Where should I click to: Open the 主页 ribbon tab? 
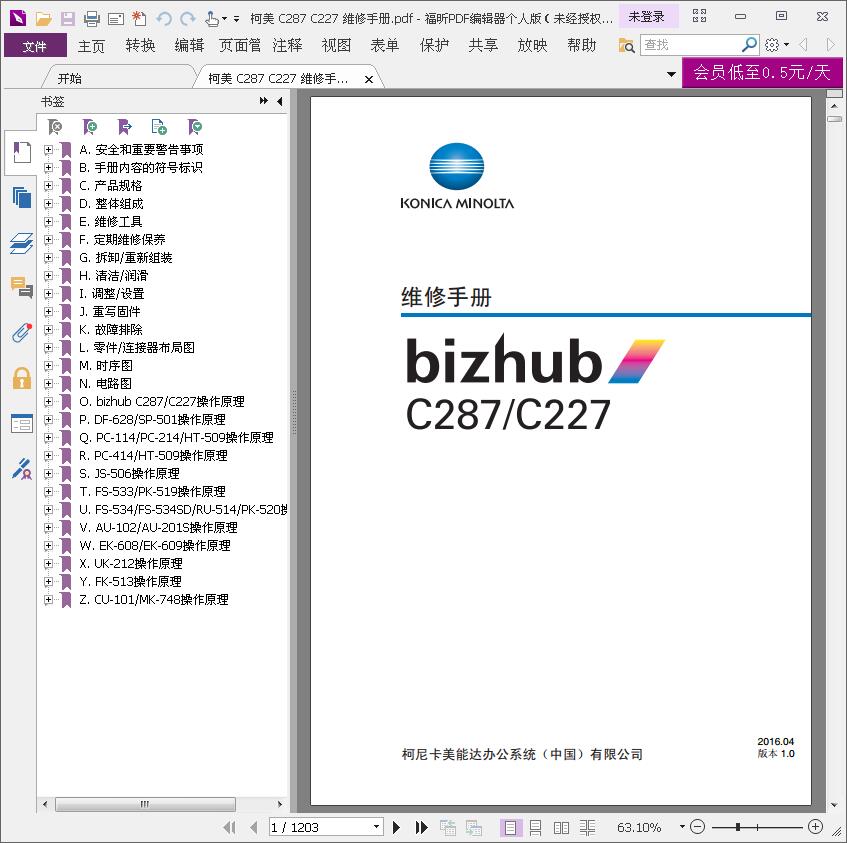91,45
